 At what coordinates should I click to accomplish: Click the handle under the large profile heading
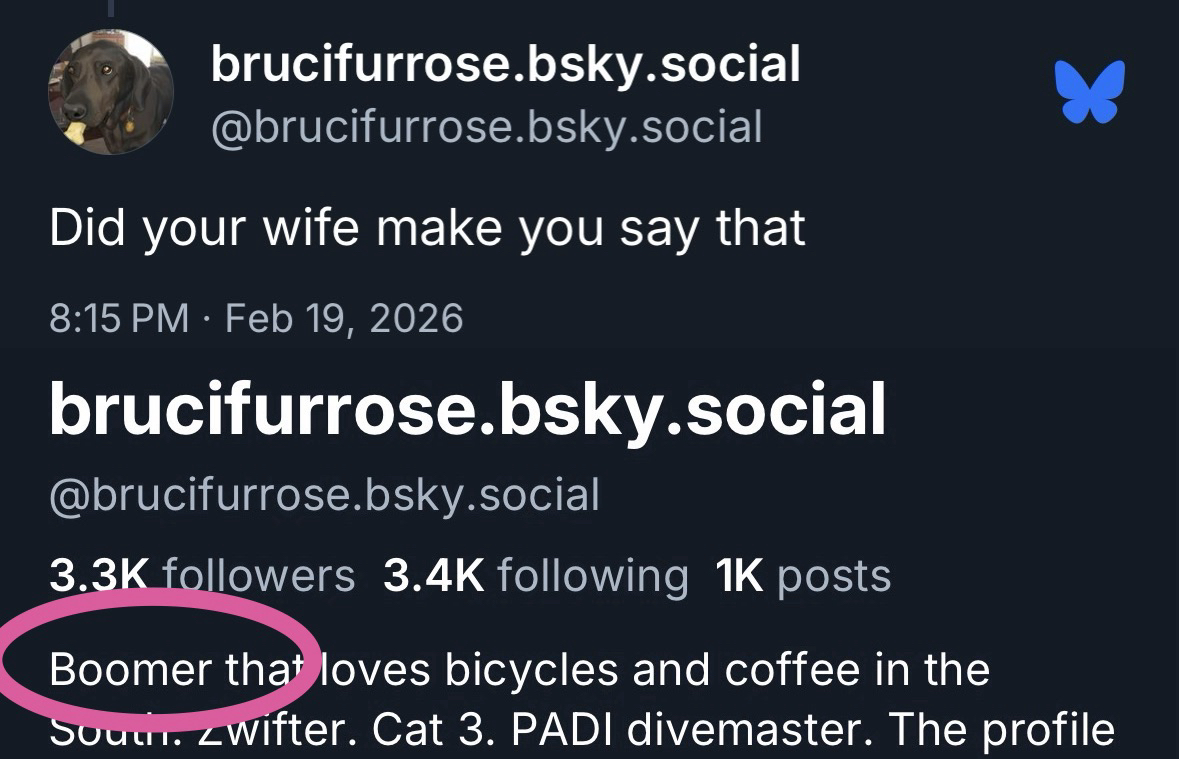[x=324, y=495]
